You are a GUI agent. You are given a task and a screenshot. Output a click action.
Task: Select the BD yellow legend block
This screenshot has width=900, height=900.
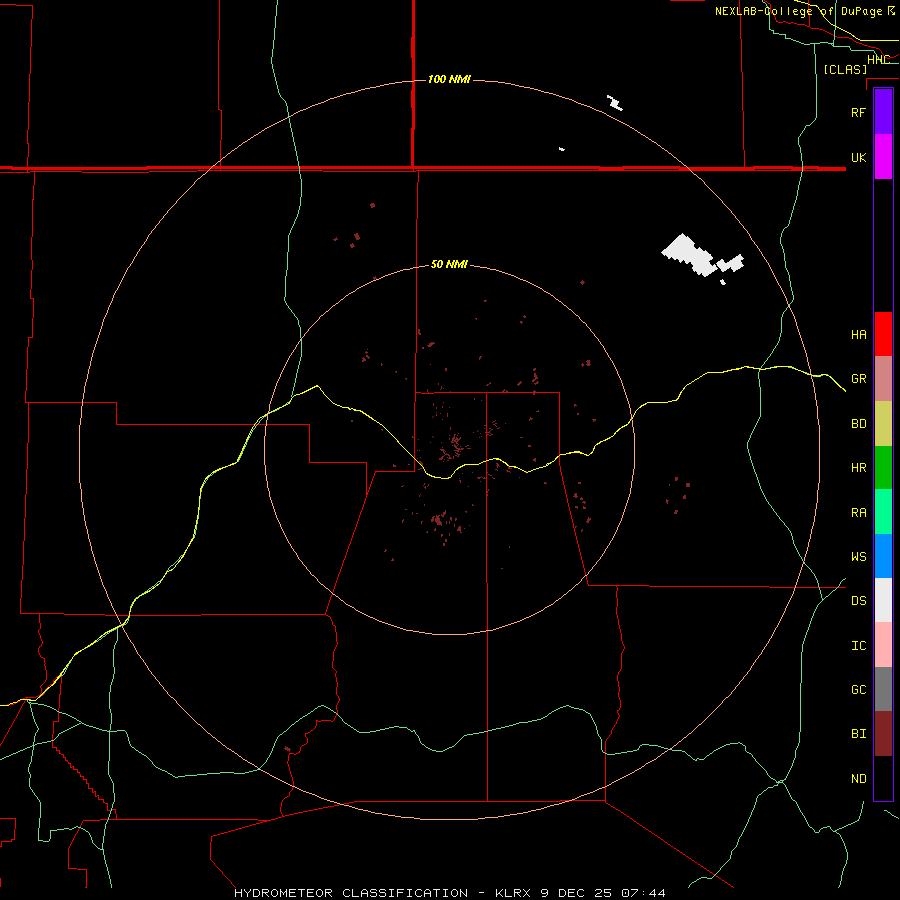(x=883, y=424)
